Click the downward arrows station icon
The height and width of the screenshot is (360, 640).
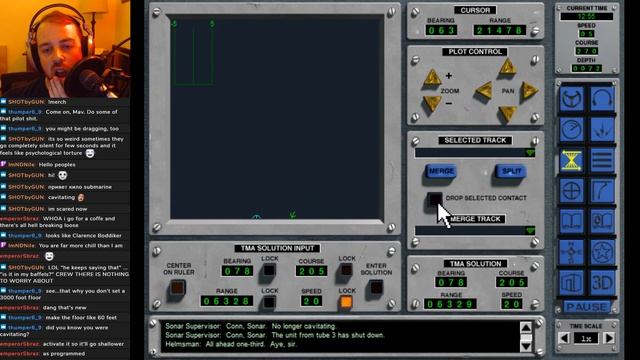(x=602, y=129)
